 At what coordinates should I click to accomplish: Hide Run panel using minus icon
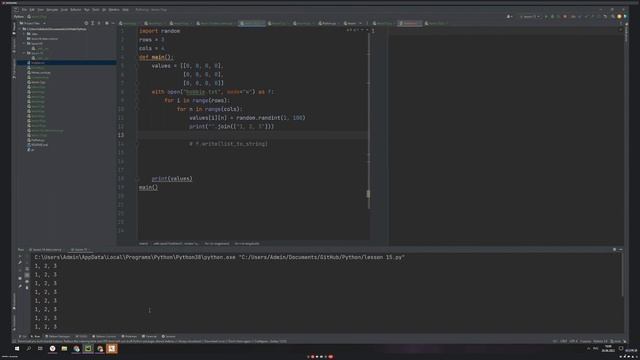[620, 249]
